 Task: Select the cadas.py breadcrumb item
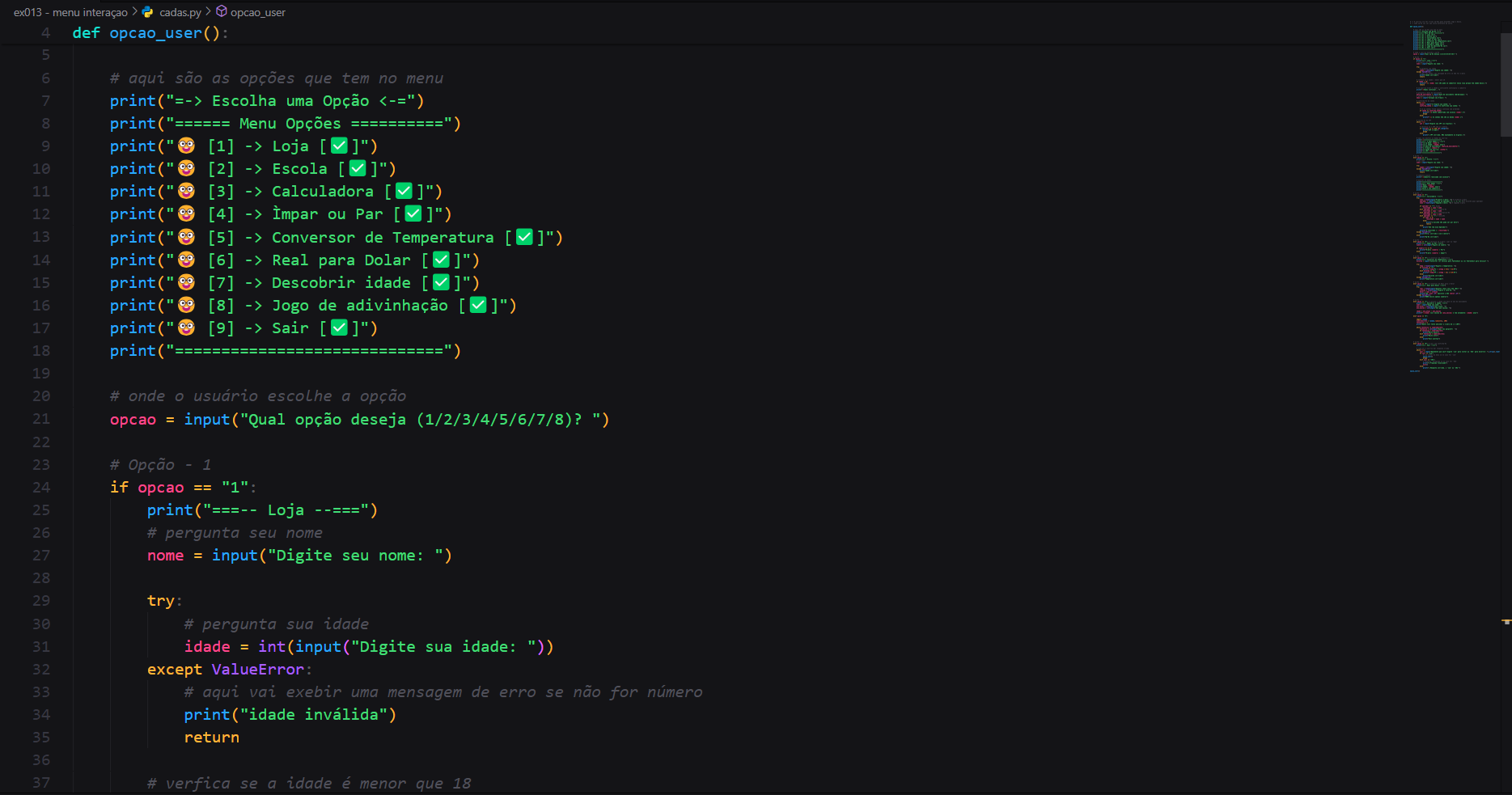[x=179, y=12]
